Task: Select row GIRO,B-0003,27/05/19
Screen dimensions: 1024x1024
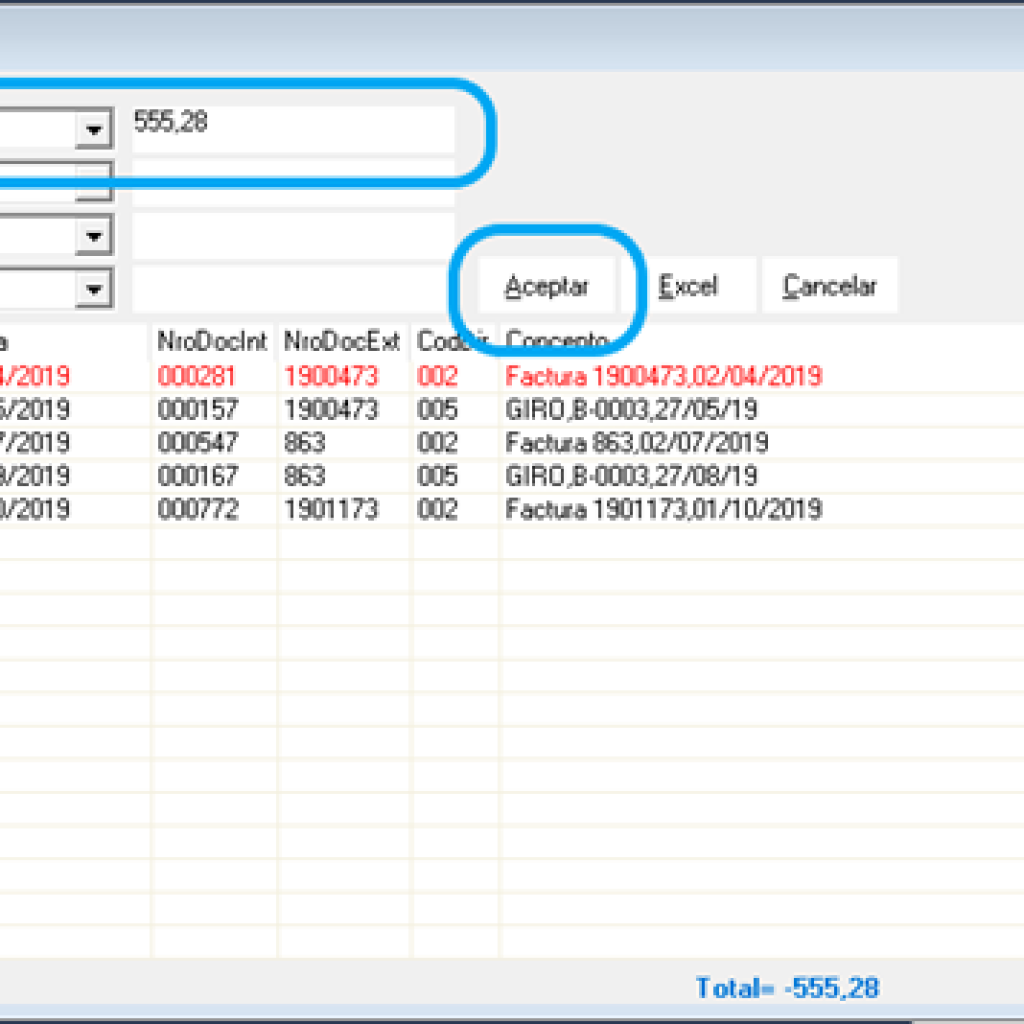Action: tap(512, 409)
